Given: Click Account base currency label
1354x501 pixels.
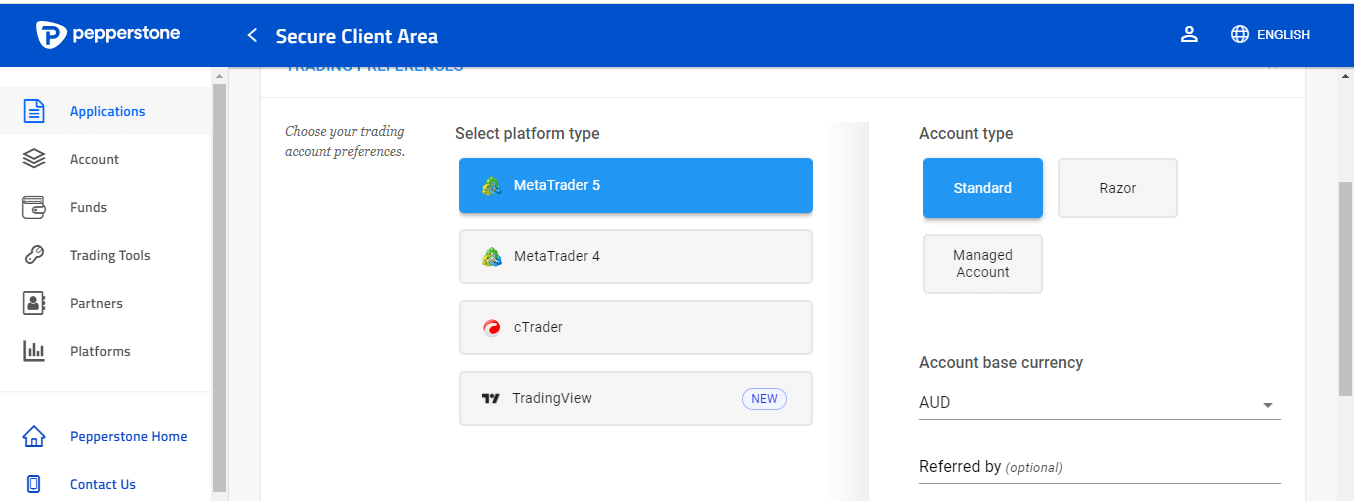Looking at the screenshot, I should click(x=1001, y=362).
